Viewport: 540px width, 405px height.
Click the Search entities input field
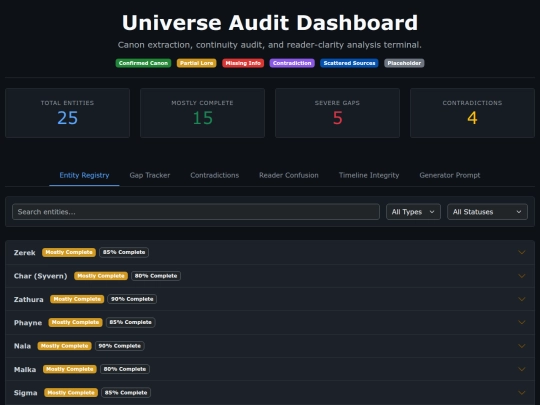pos(196,212)
